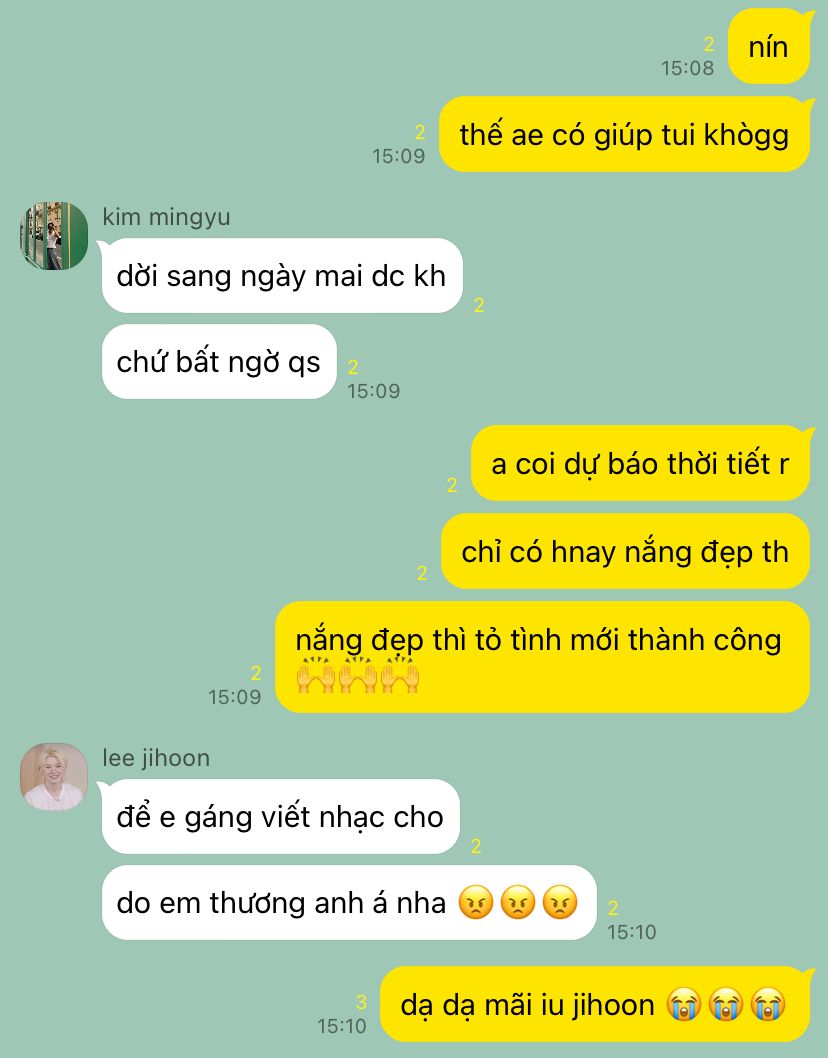Tap the first angry face emoji

[476, 902]
